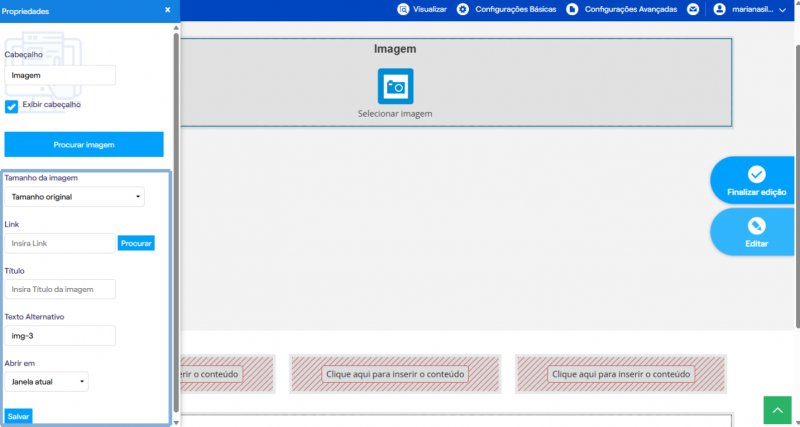
Task: Click the Visualizar preview icon
Action: pyautogui.click(x=403, y=9)
